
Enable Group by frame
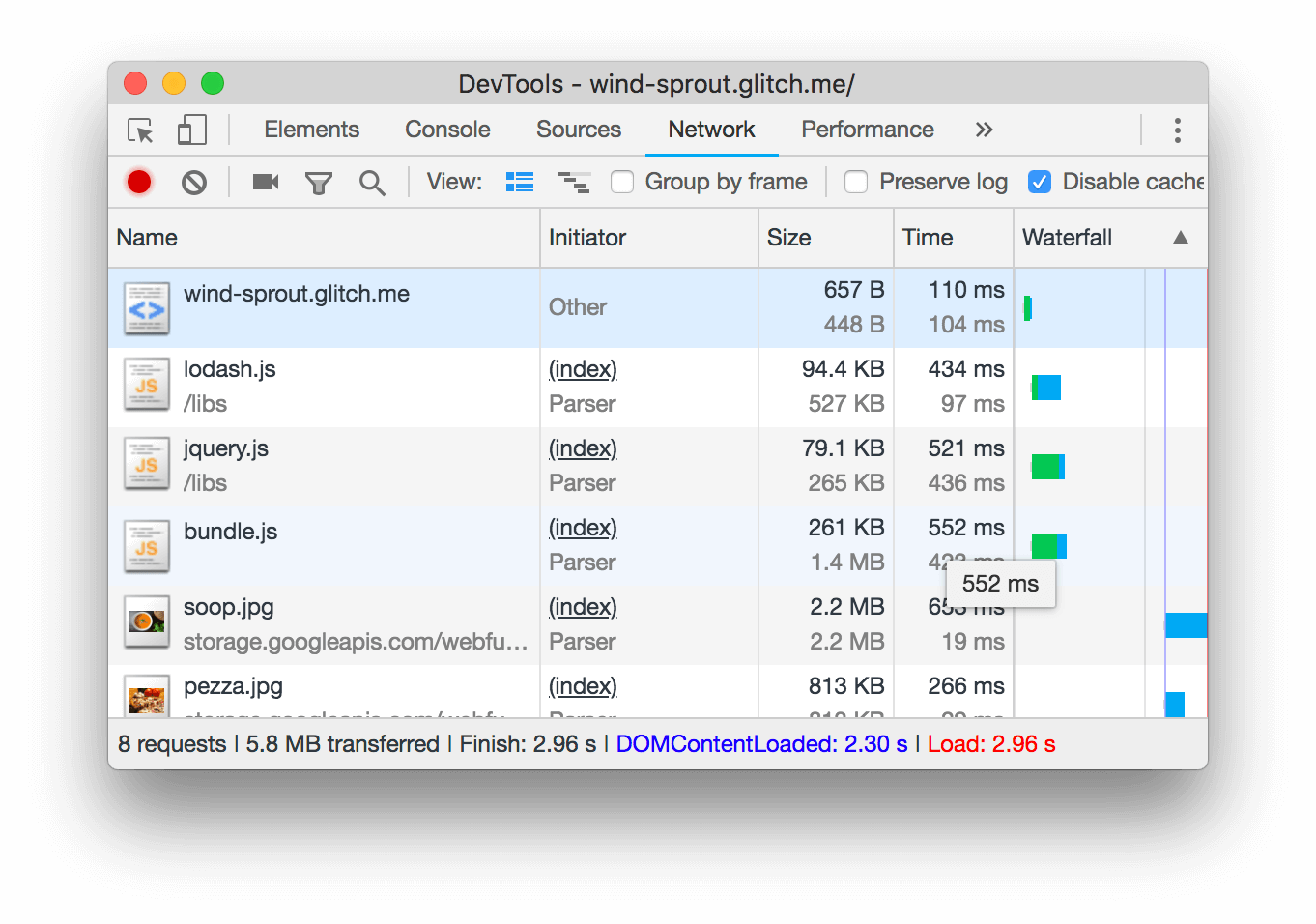(622, 182)
